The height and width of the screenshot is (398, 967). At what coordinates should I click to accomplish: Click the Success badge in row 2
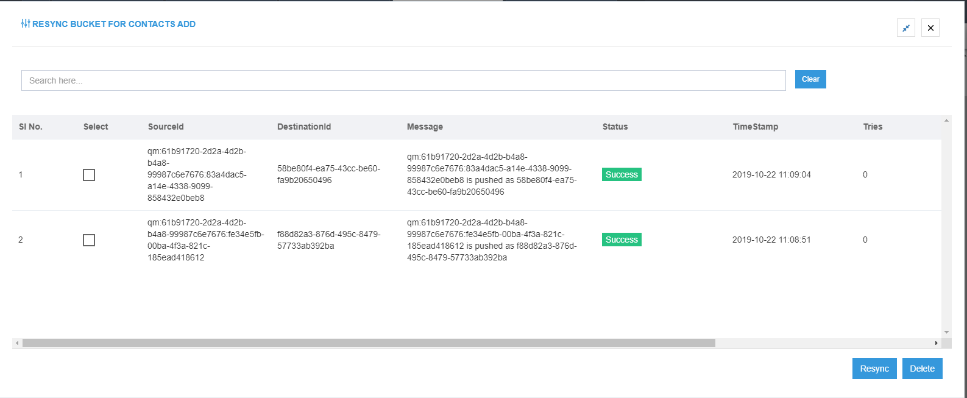tap(622, 239)
